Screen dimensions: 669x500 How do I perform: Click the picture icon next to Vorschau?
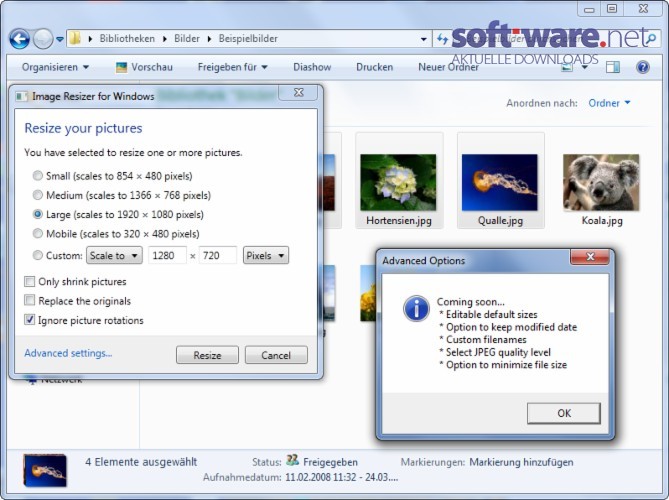click(122, 67)
